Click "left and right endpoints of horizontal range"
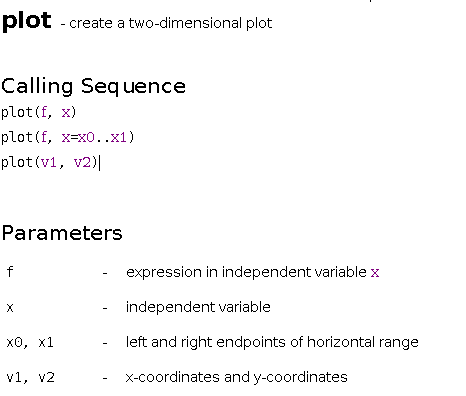This screenshot has height=396, width=466. (272, 342)
